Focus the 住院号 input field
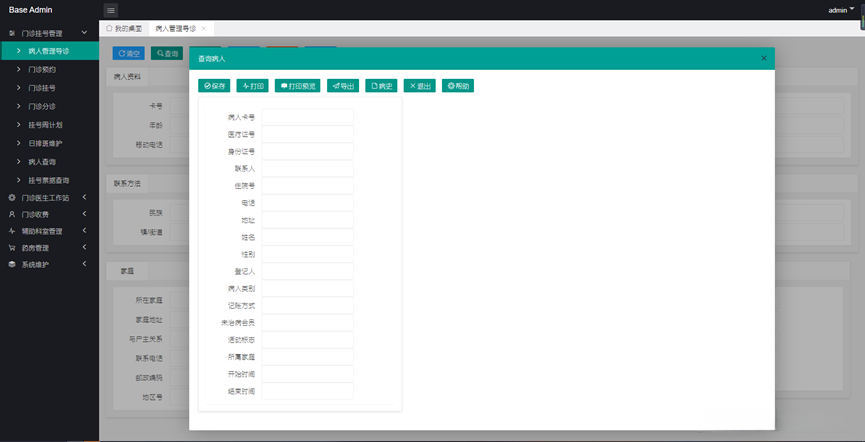Screen dimensions: 865x442 click(x=307, y=186)
